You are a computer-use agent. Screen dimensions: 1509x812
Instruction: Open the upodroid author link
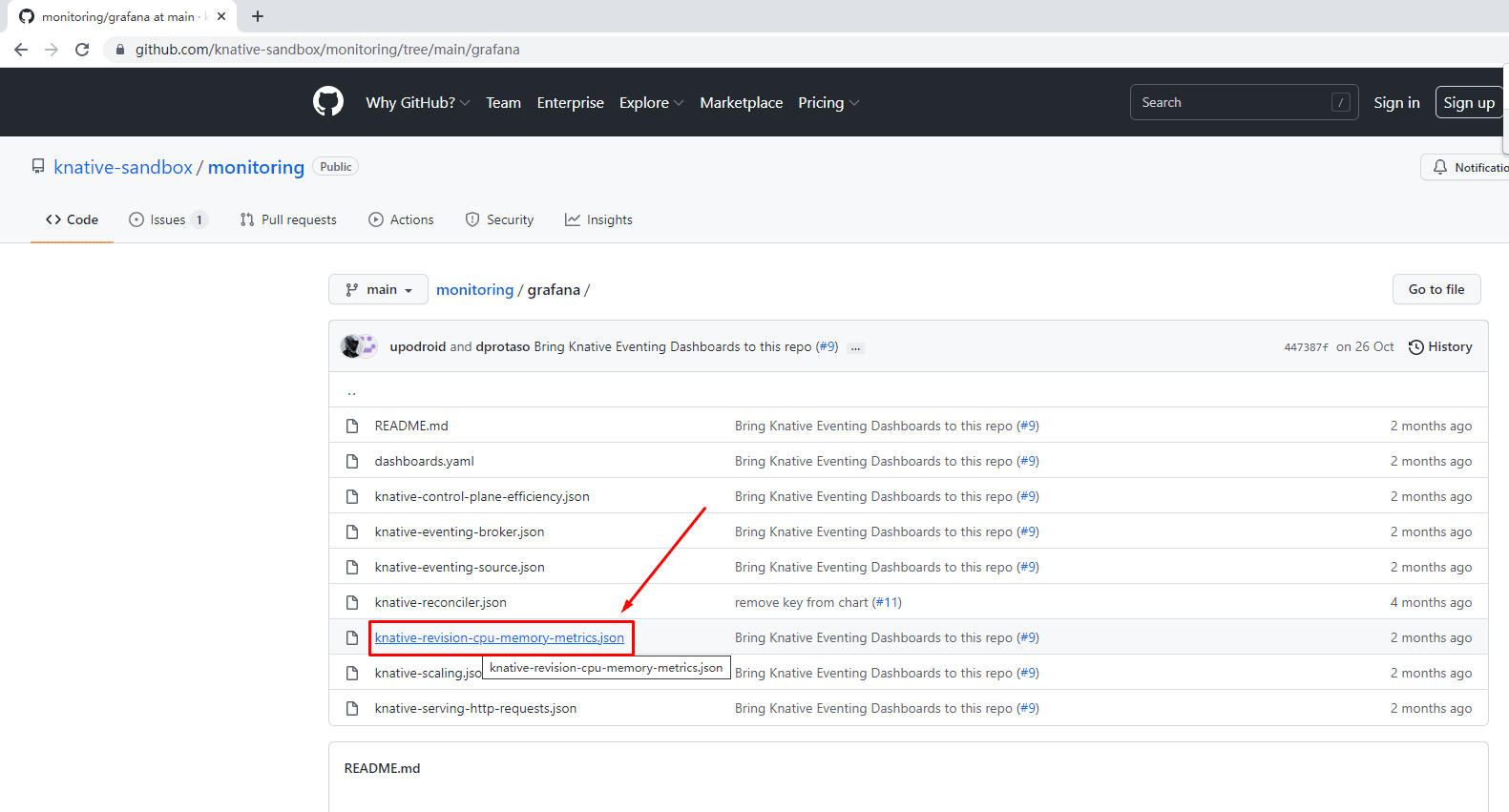tap(418, 346)
